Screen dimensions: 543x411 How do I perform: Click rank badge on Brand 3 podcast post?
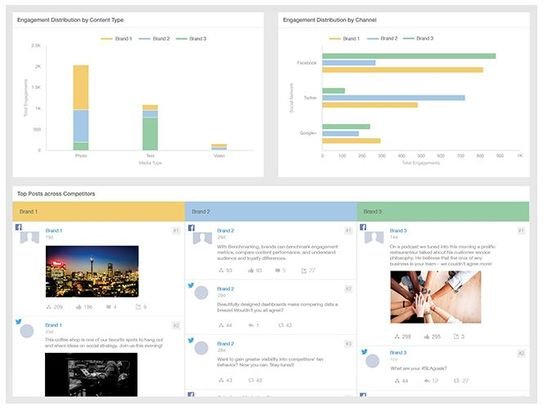coord(521,230)
